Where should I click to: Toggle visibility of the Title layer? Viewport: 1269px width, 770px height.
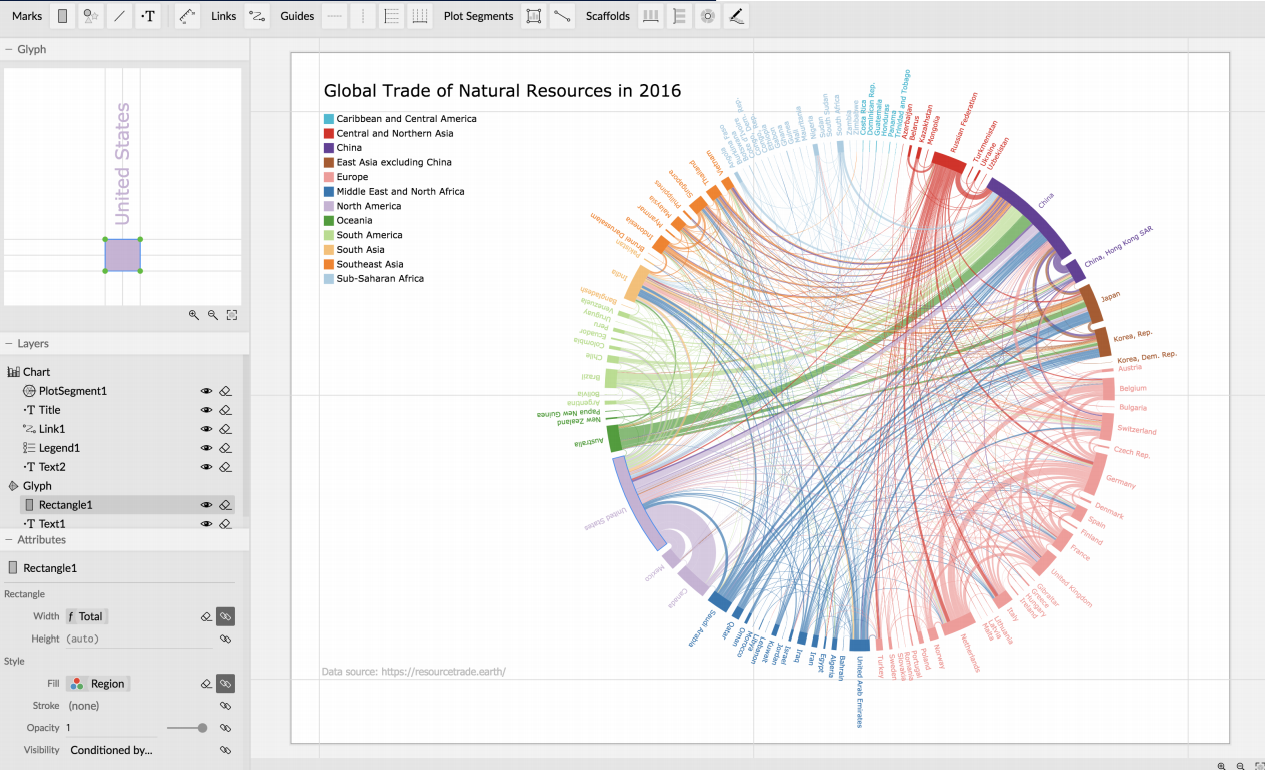tap(206, 410)
